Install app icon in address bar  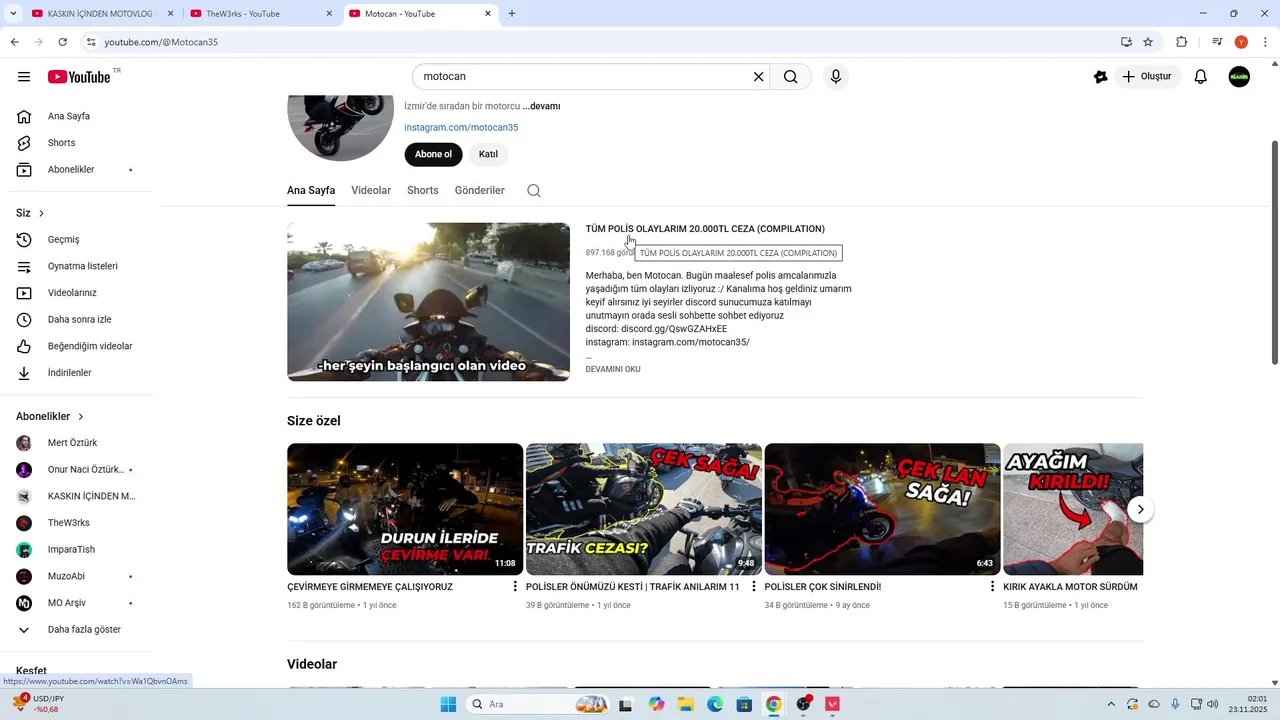point(1126,42)
